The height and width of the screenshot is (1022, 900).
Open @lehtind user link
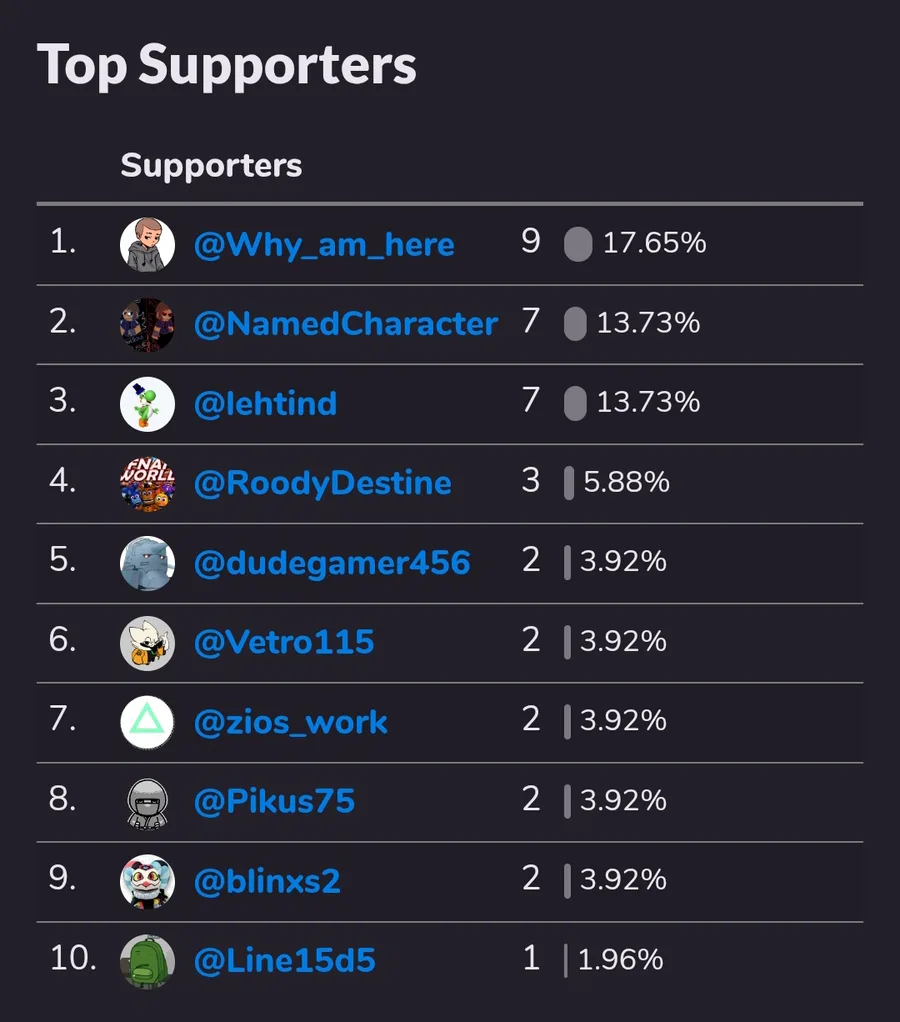[265, 403]
